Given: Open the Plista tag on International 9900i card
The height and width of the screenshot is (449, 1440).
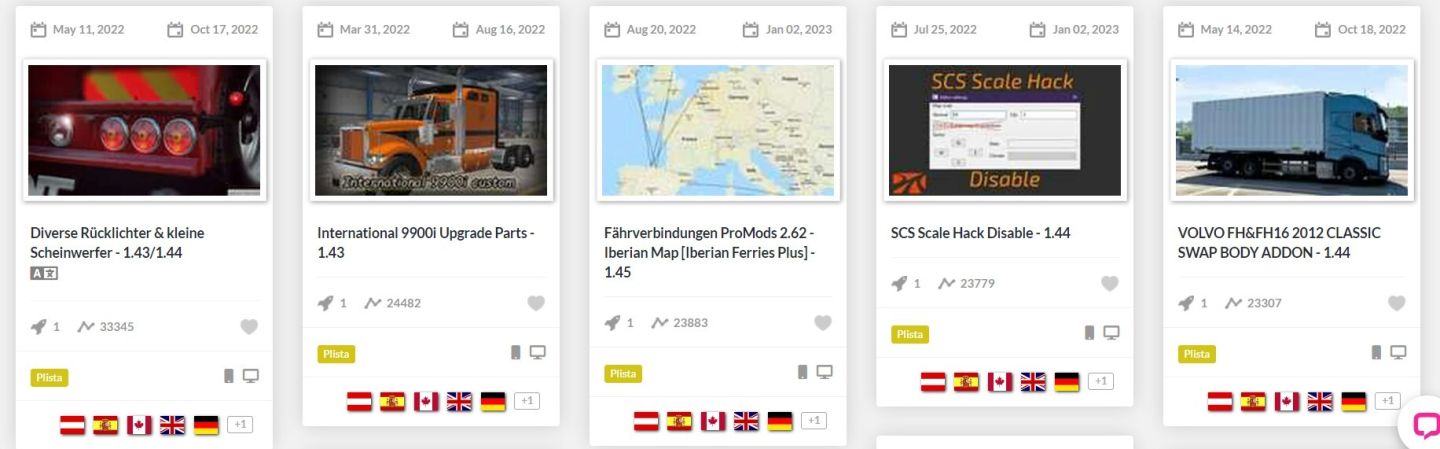Looking at the screenshot, I should click(336, 354).
